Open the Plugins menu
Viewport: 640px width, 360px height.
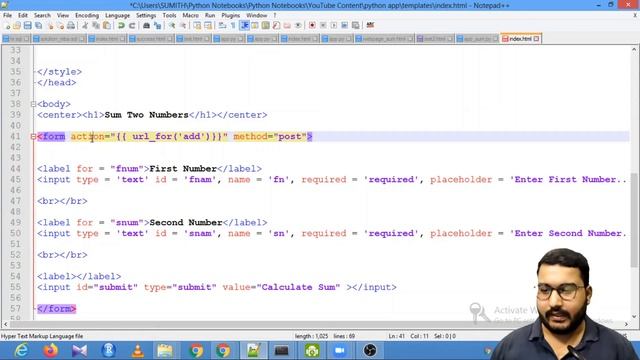pyautogui.click(x=231, y=15)
